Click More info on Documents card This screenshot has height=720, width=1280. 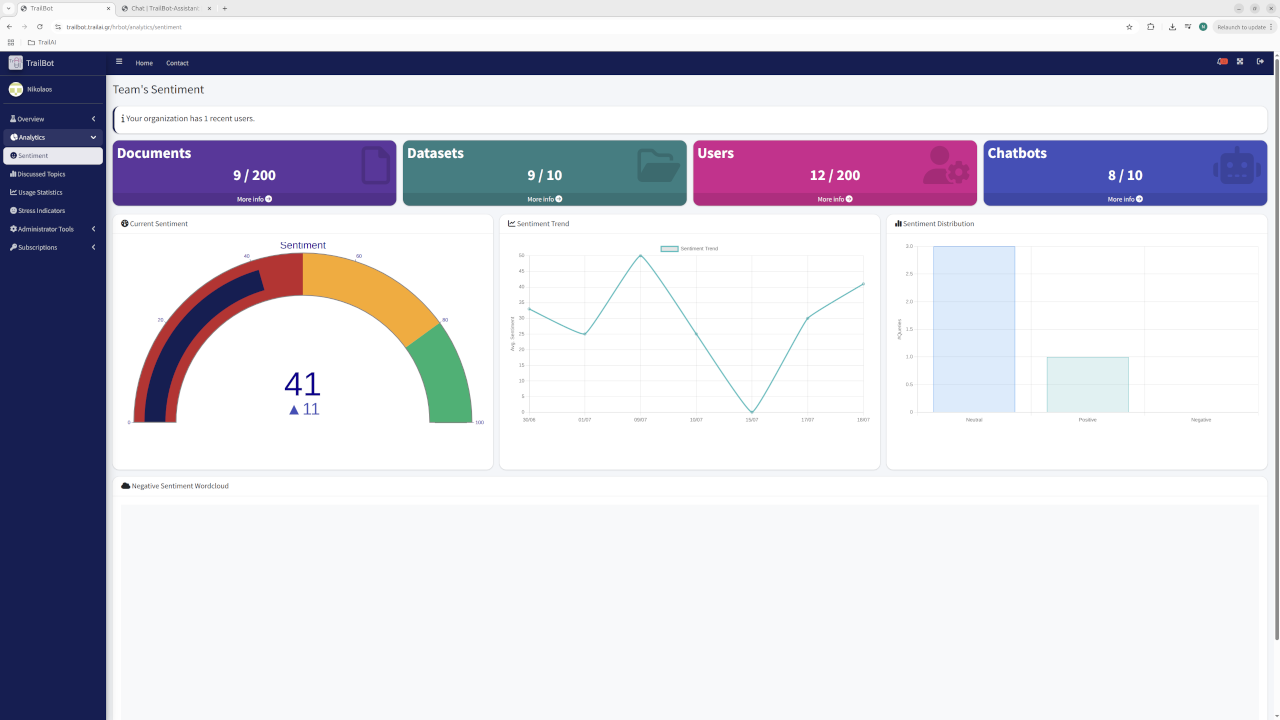coord(254,199)
